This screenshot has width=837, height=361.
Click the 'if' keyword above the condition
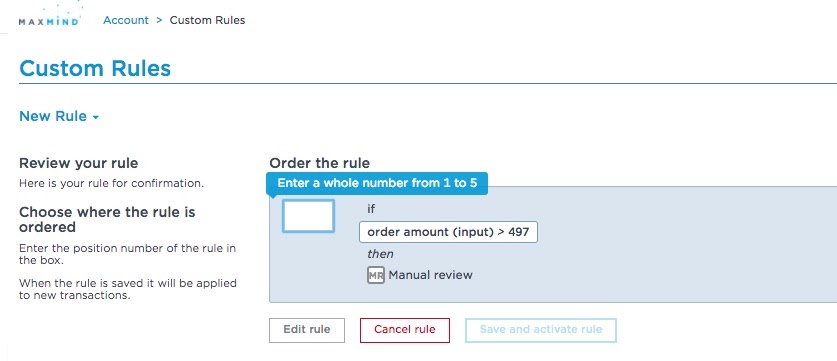pos(371,209)
